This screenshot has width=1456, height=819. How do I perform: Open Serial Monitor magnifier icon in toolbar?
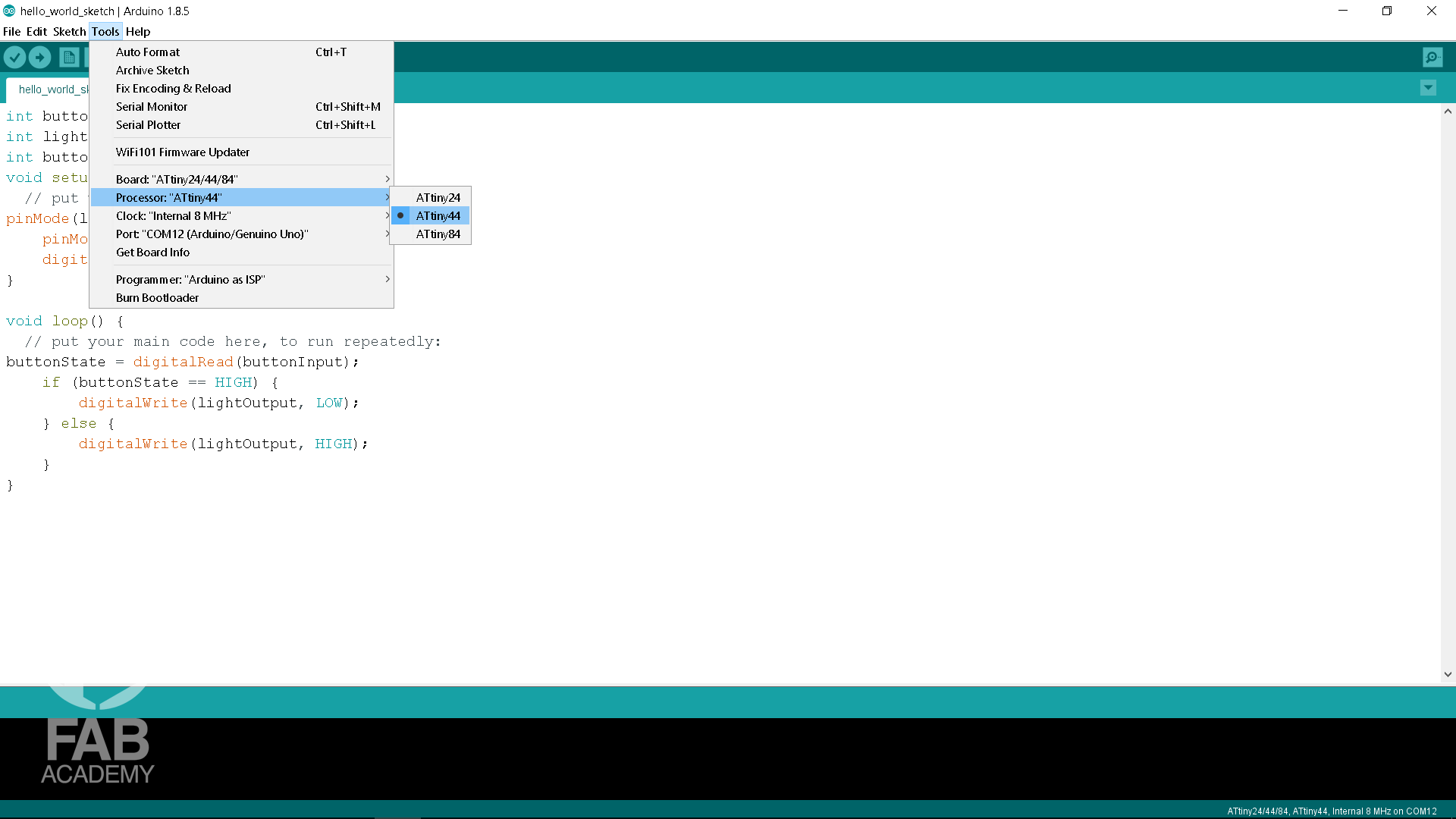1432,57
